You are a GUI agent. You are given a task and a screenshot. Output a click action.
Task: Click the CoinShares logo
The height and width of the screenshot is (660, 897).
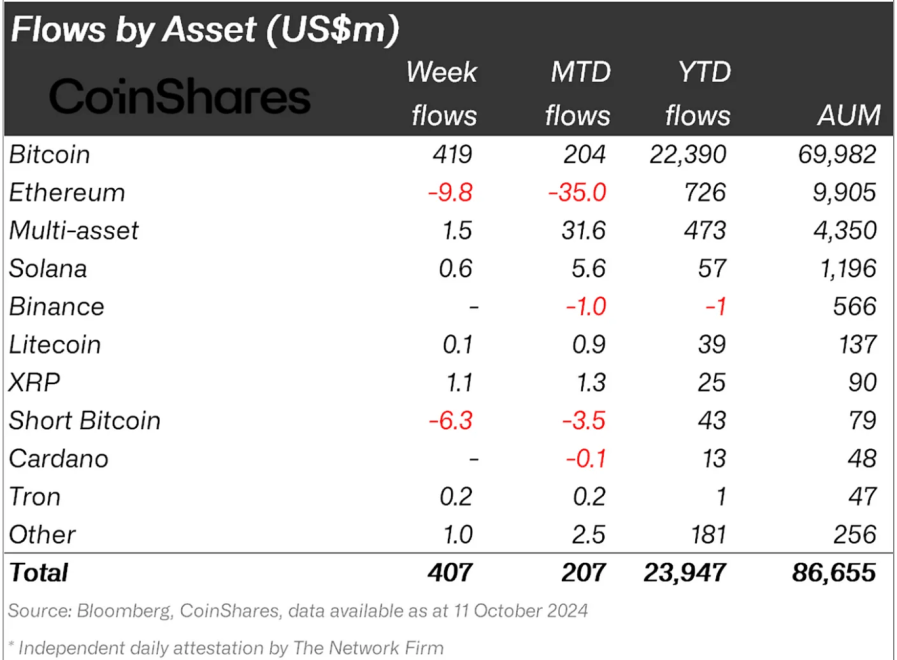[180, 97]
